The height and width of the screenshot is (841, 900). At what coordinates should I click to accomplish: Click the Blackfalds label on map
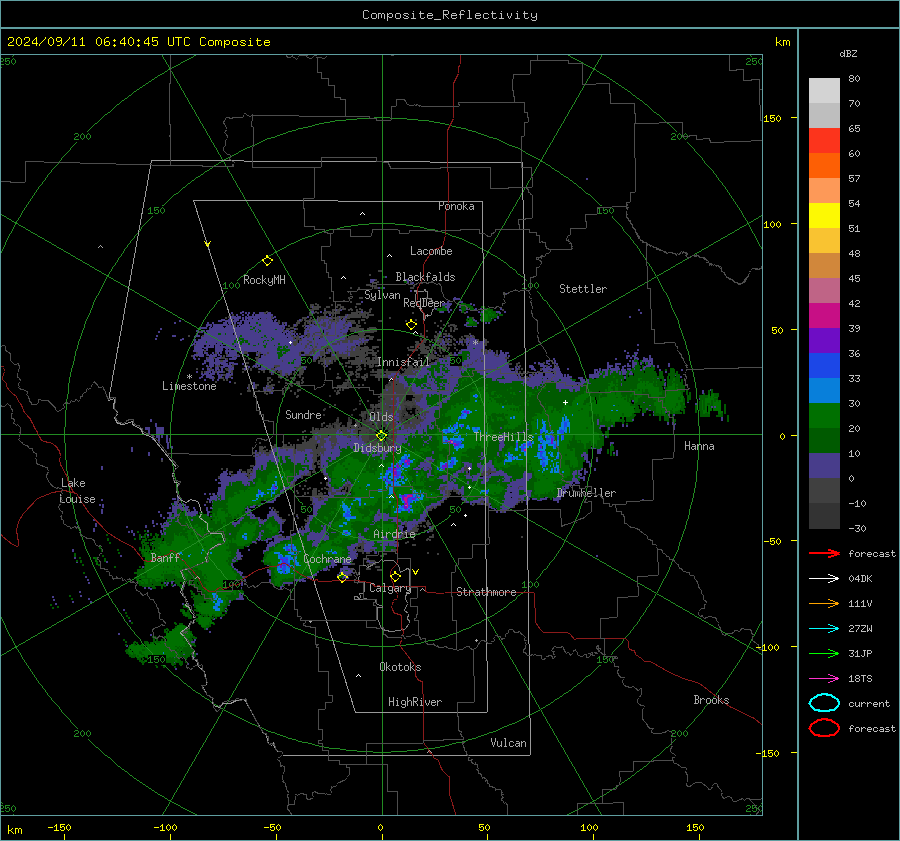[425, 277]
